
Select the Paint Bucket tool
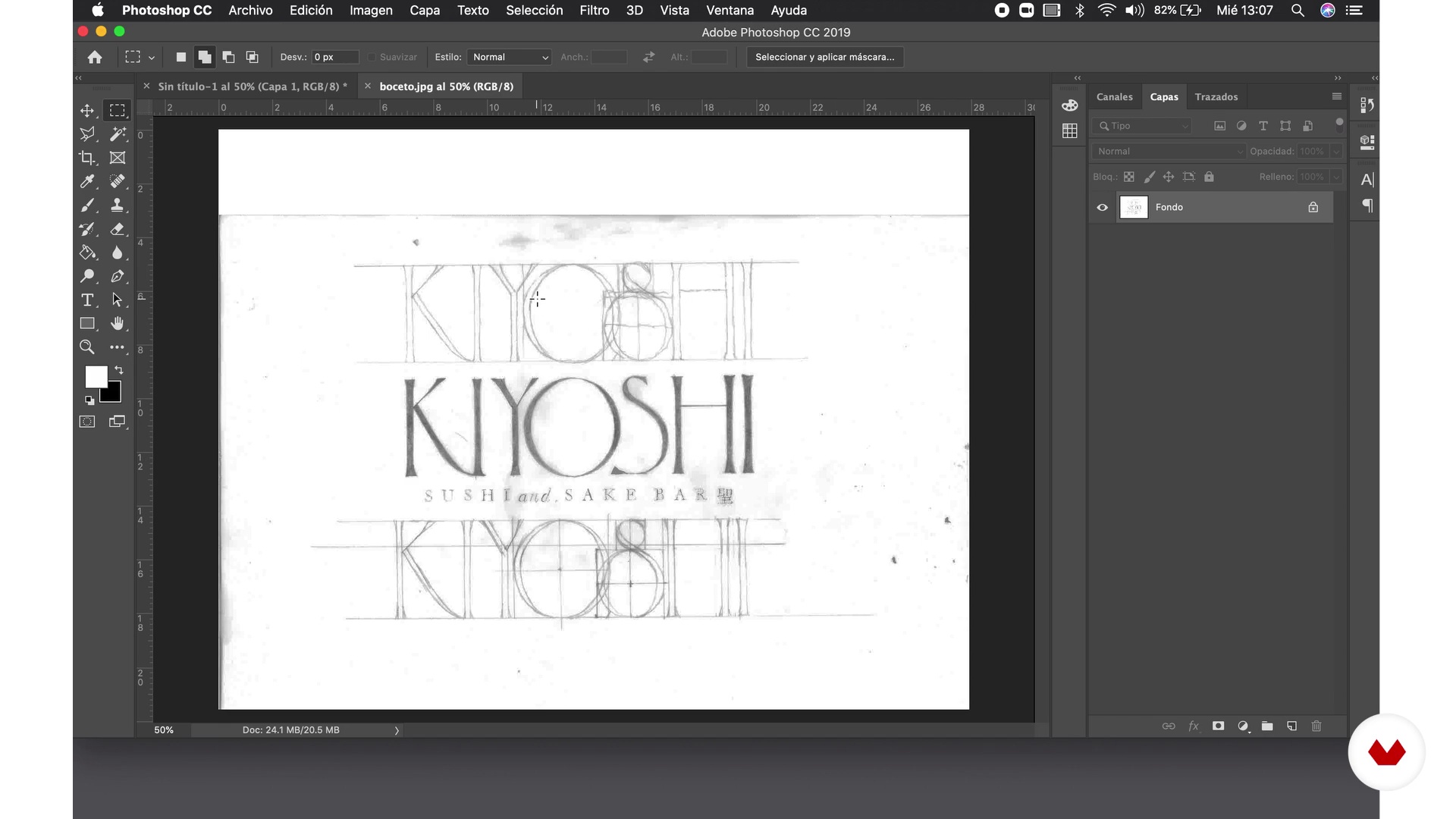point(87,253)
